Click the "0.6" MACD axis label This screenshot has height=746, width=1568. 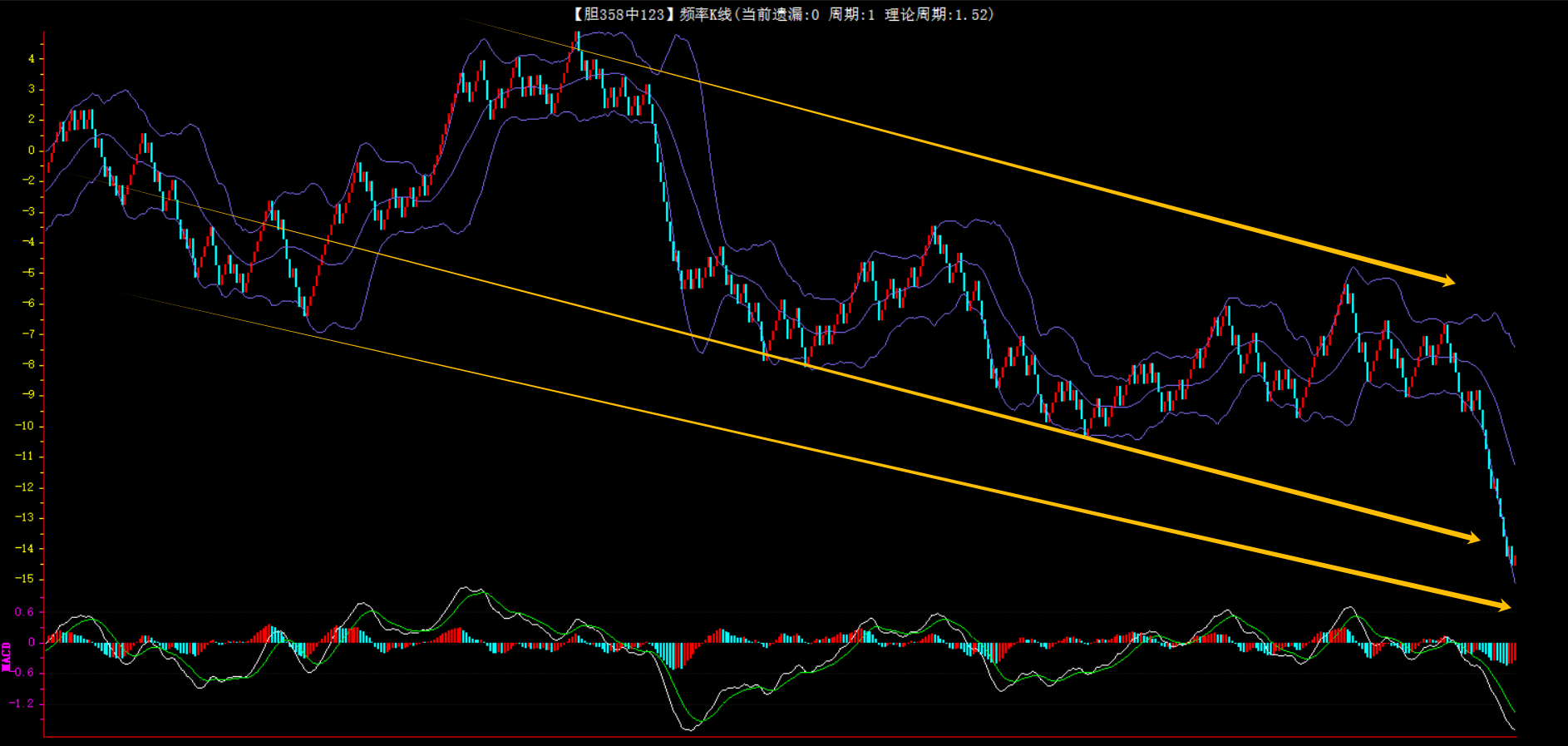click(x=25, y=612)
